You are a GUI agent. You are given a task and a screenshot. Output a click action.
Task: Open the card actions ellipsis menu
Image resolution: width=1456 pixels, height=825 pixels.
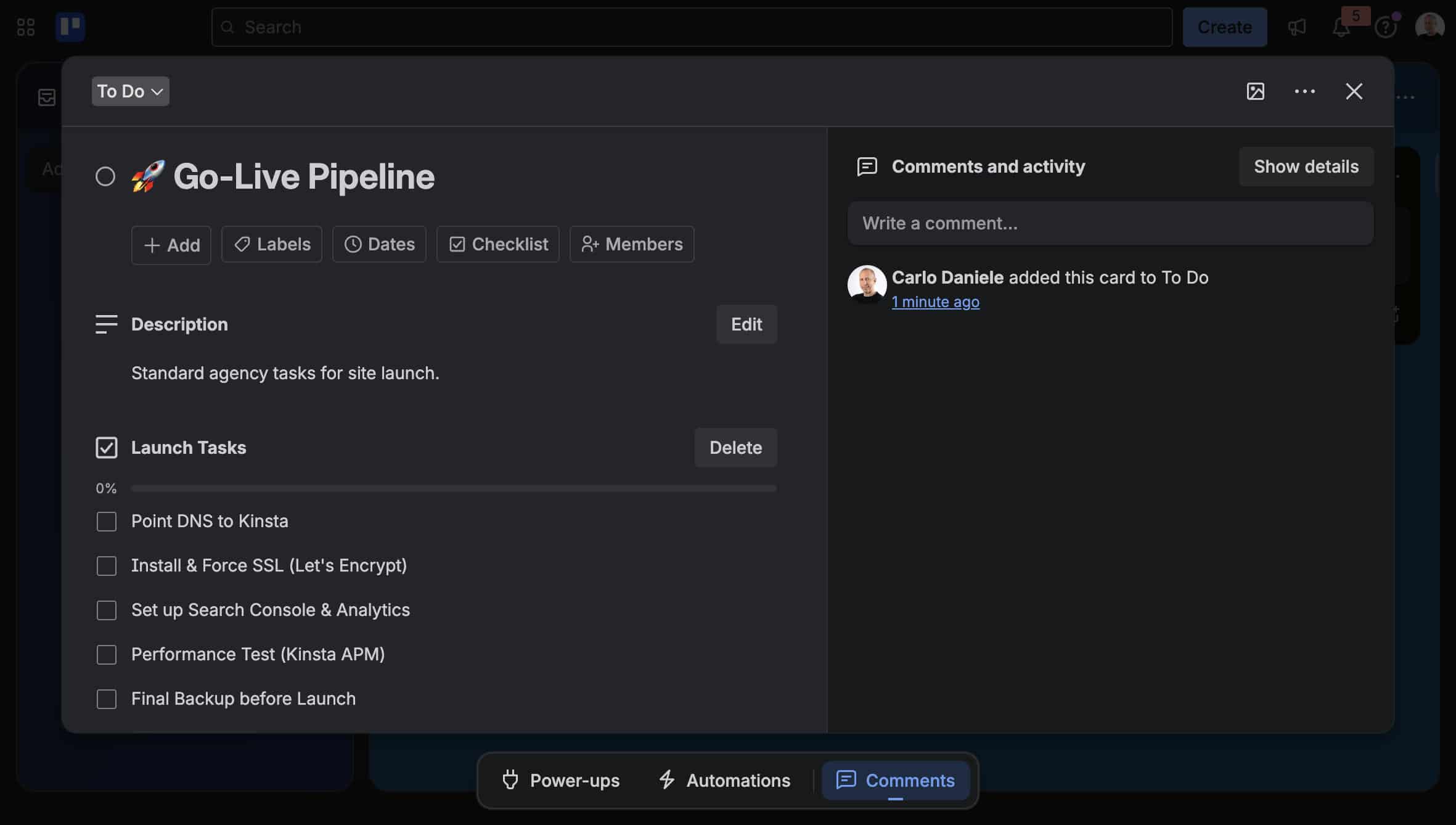click(x=1304, y=91)
